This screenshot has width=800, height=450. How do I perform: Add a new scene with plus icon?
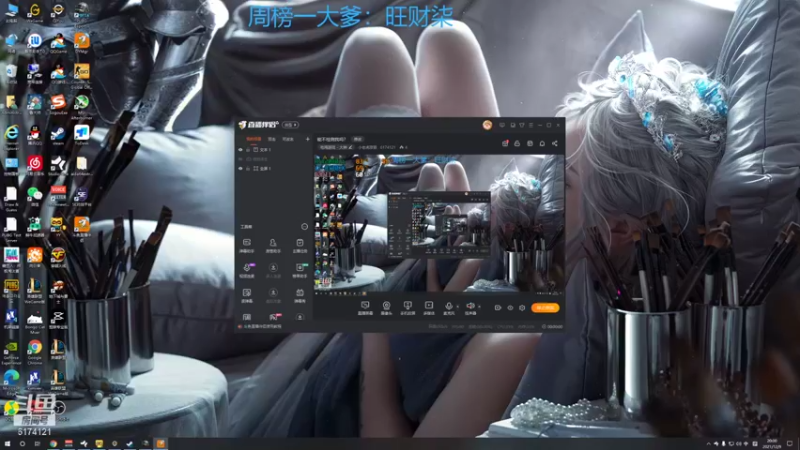[x=307, y=139]
